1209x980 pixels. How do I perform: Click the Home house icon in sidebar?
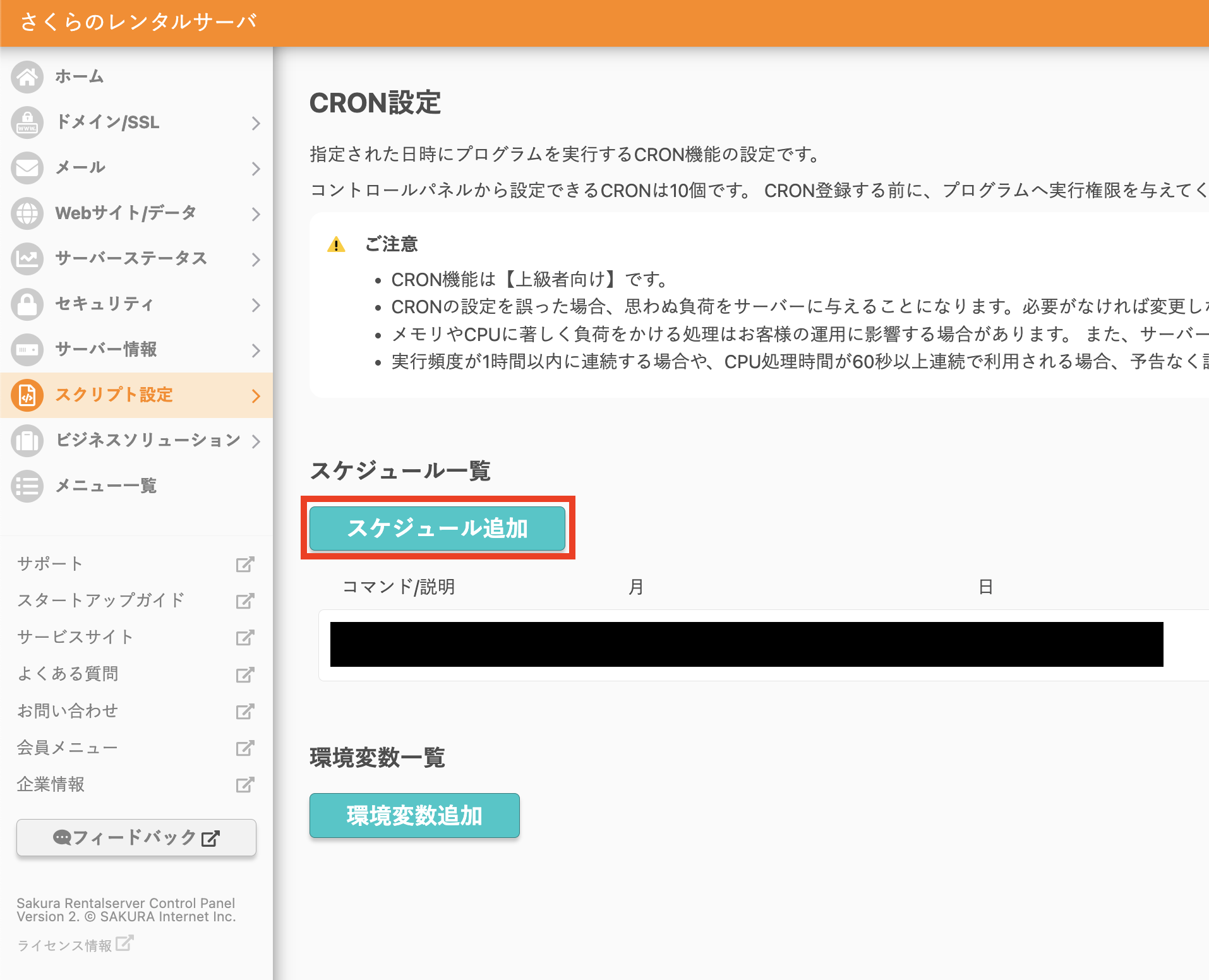coord(27,77)
